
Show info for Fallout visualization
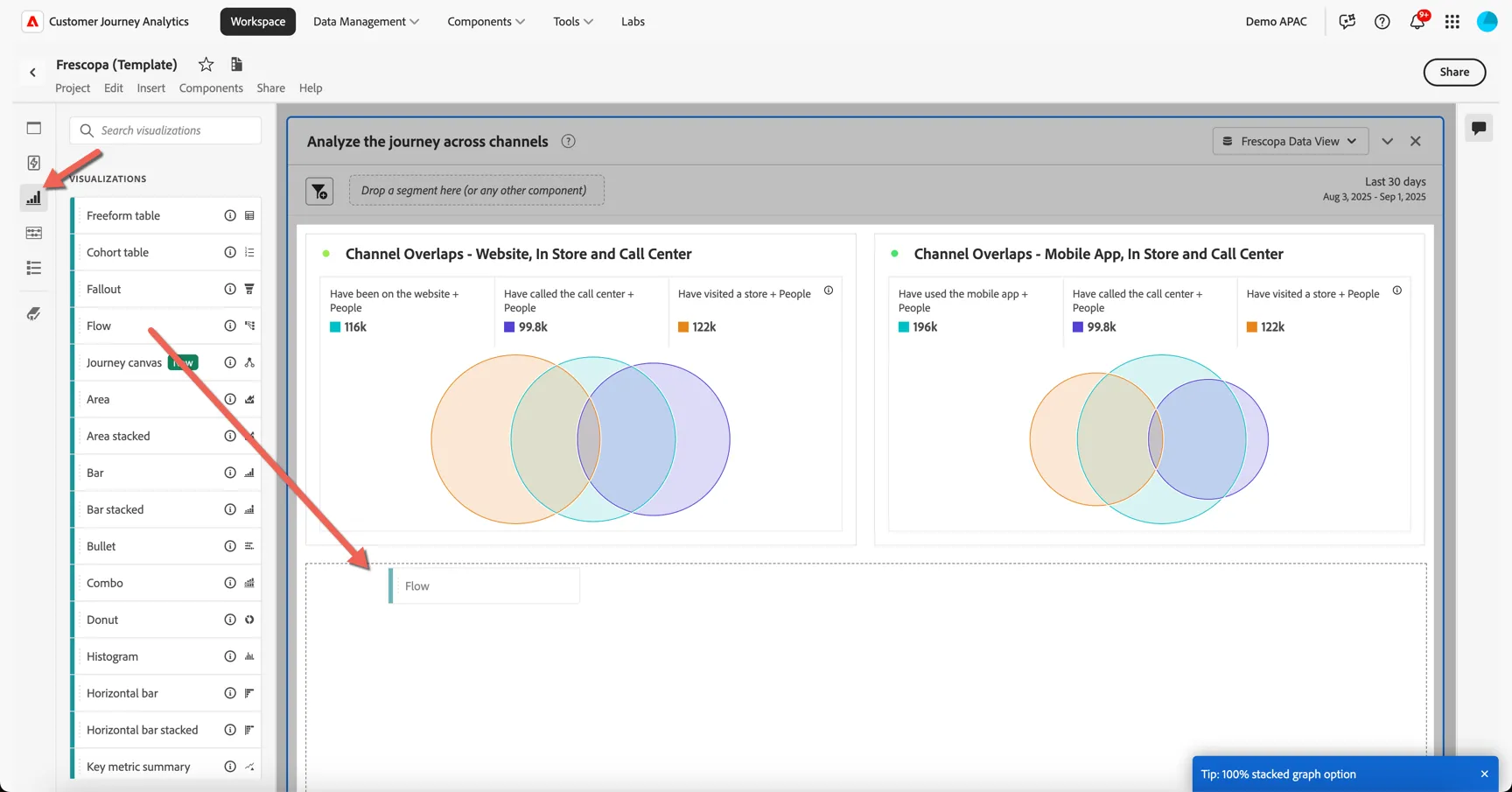[230, 289]
